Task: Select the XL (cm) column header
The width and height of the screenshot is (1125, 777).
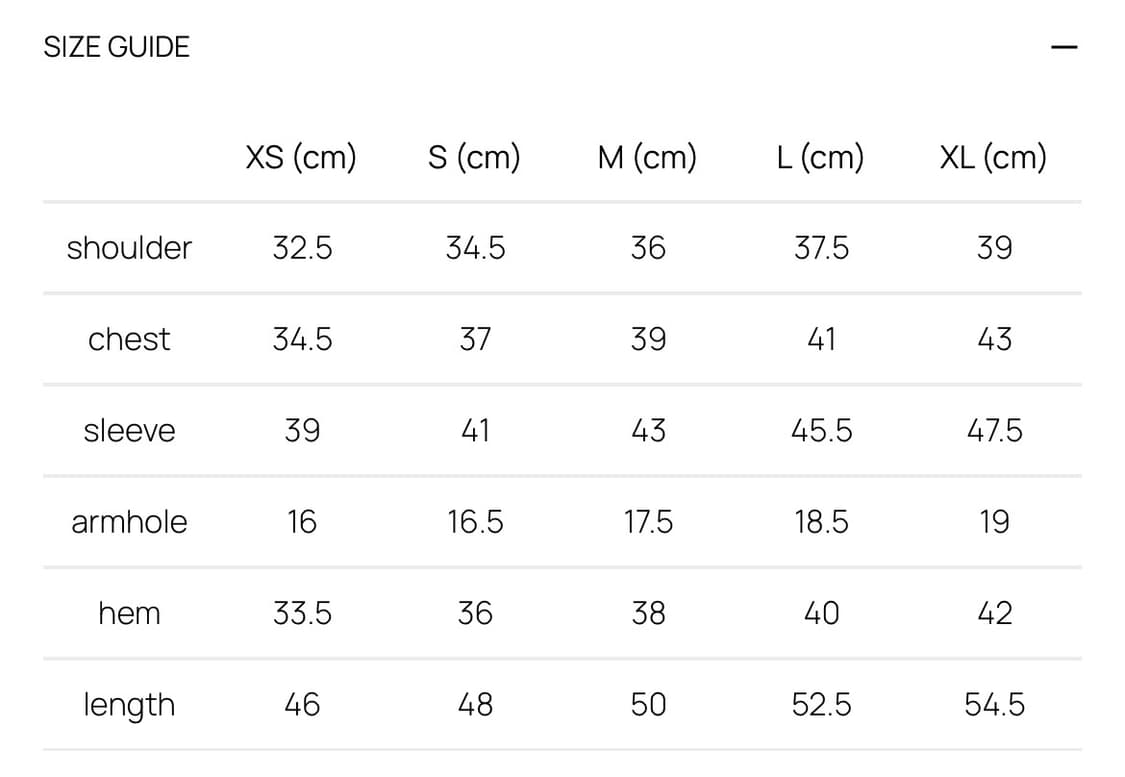Action: click(x=993, y=157)
